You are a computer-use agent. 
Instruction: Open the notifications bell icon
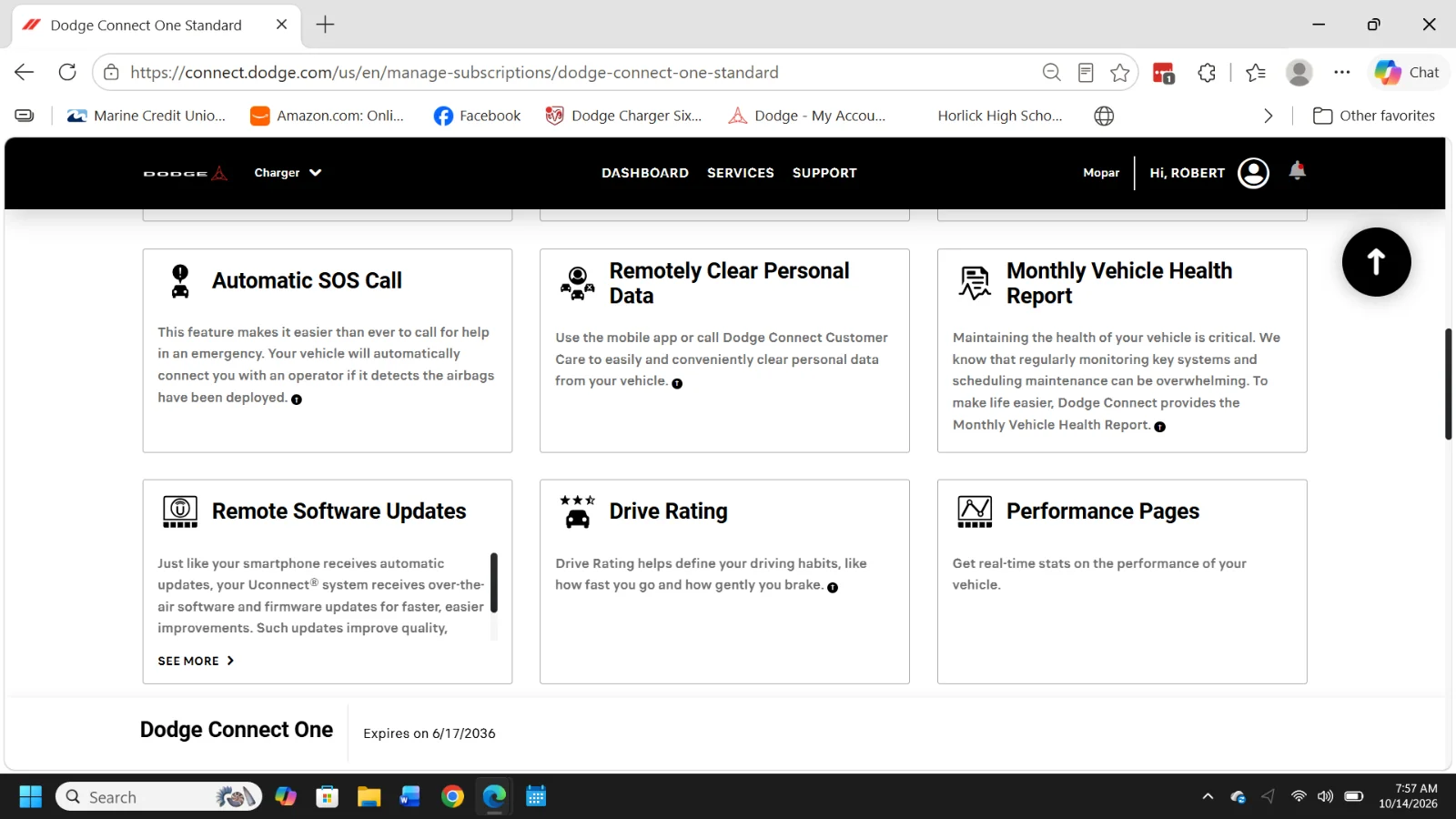[x=1298, y=171]
